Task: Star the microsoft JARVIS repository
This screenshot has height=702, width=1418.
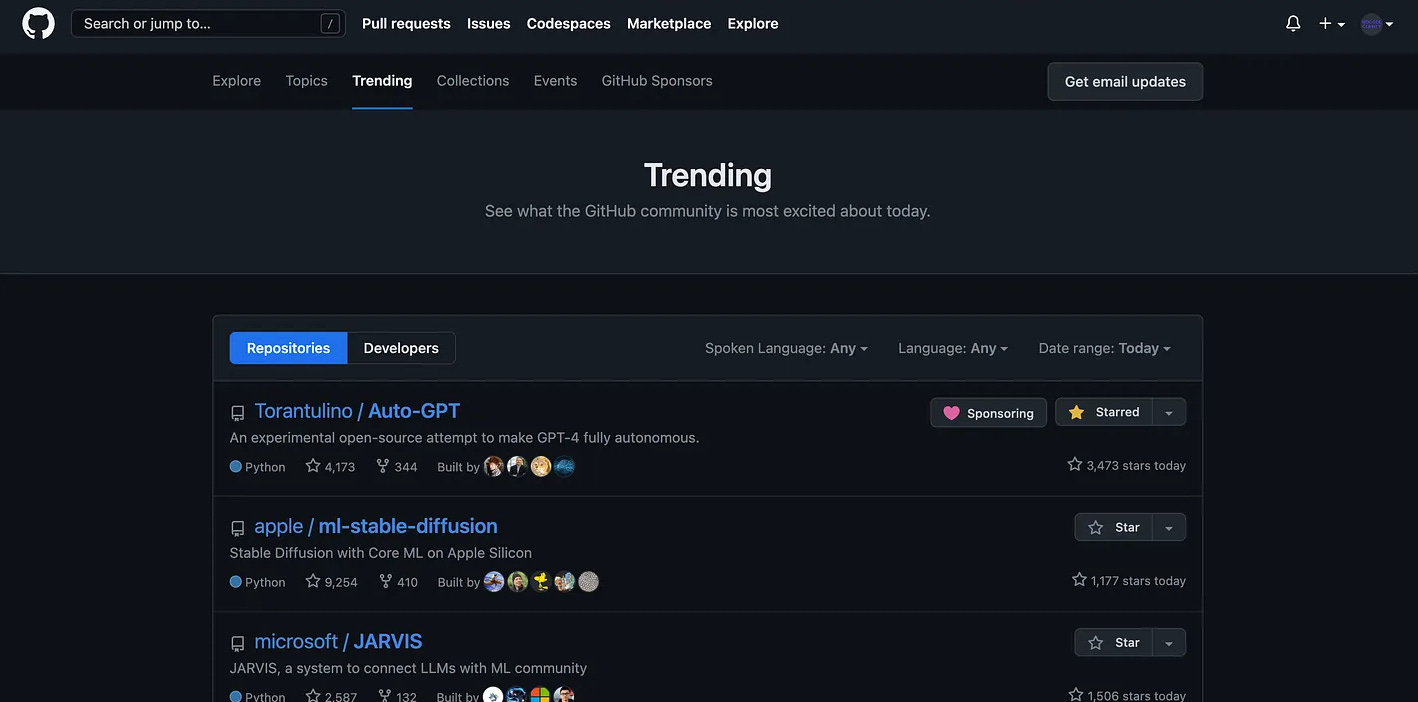Action: [1113, 642]
